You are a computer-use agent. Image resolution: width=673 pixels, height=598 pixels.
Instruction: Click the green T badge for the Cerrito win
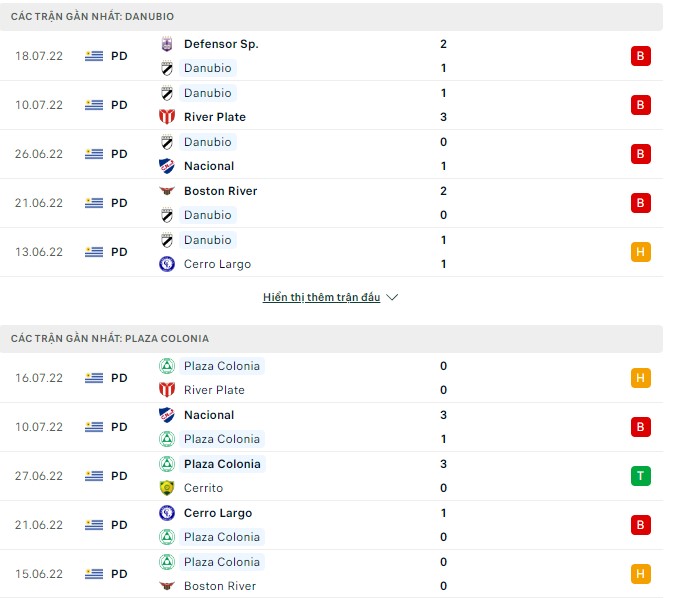point(641,476)
